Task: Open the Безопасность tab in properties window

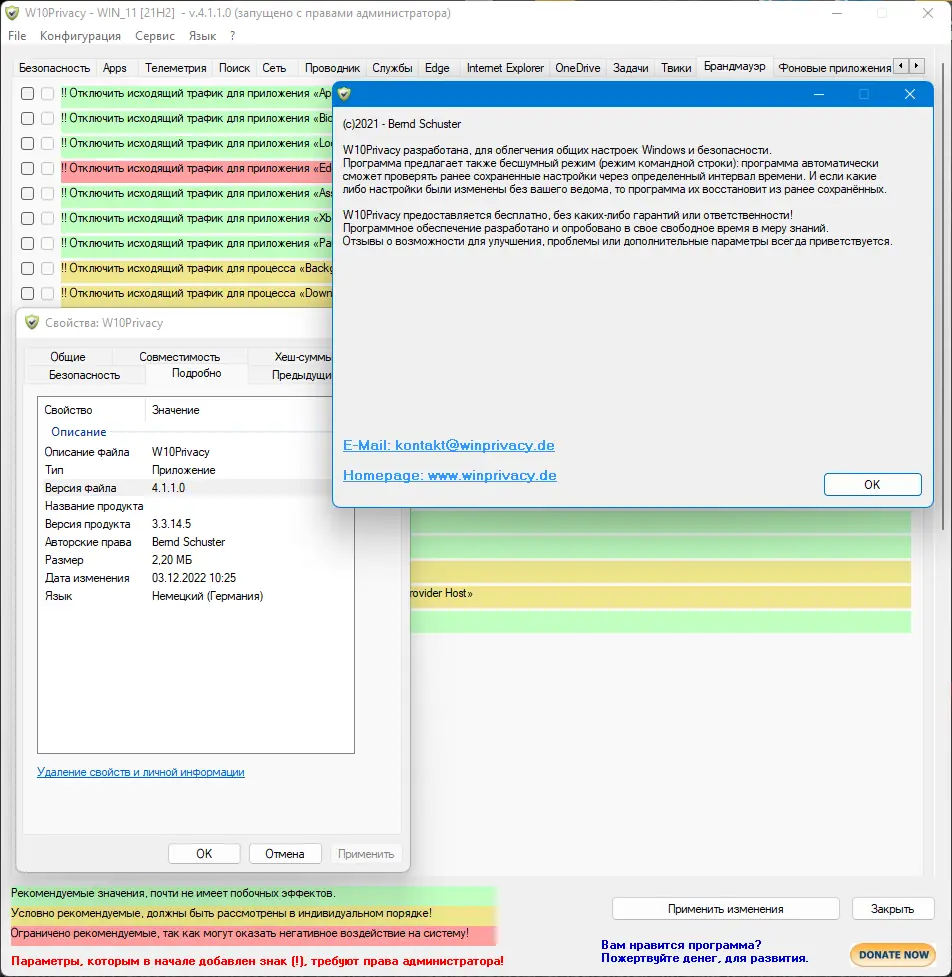Action: point(84,375)
